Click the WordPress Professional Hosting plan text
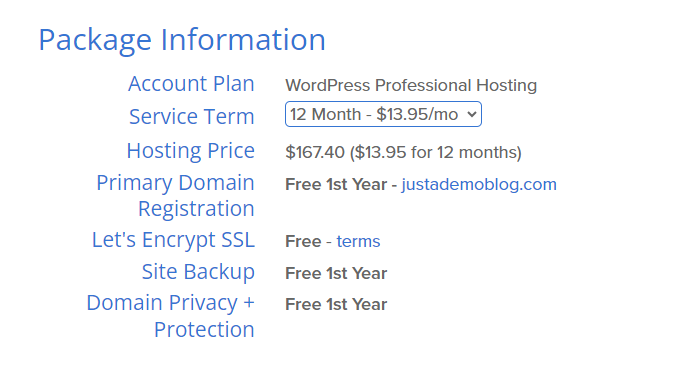This screenshot has width=676, height=366. 411,85
